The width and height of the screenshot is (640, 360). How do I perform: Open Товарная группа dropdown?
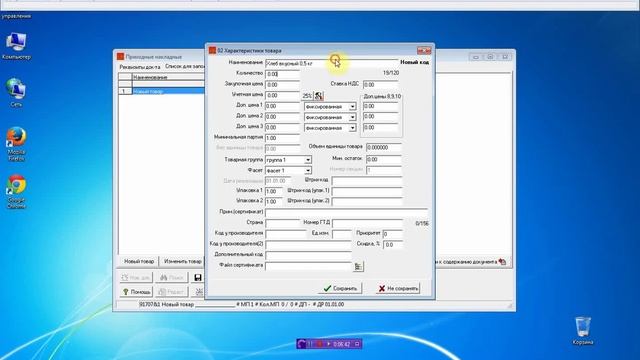pyautogui.click(x=308, y=160)
